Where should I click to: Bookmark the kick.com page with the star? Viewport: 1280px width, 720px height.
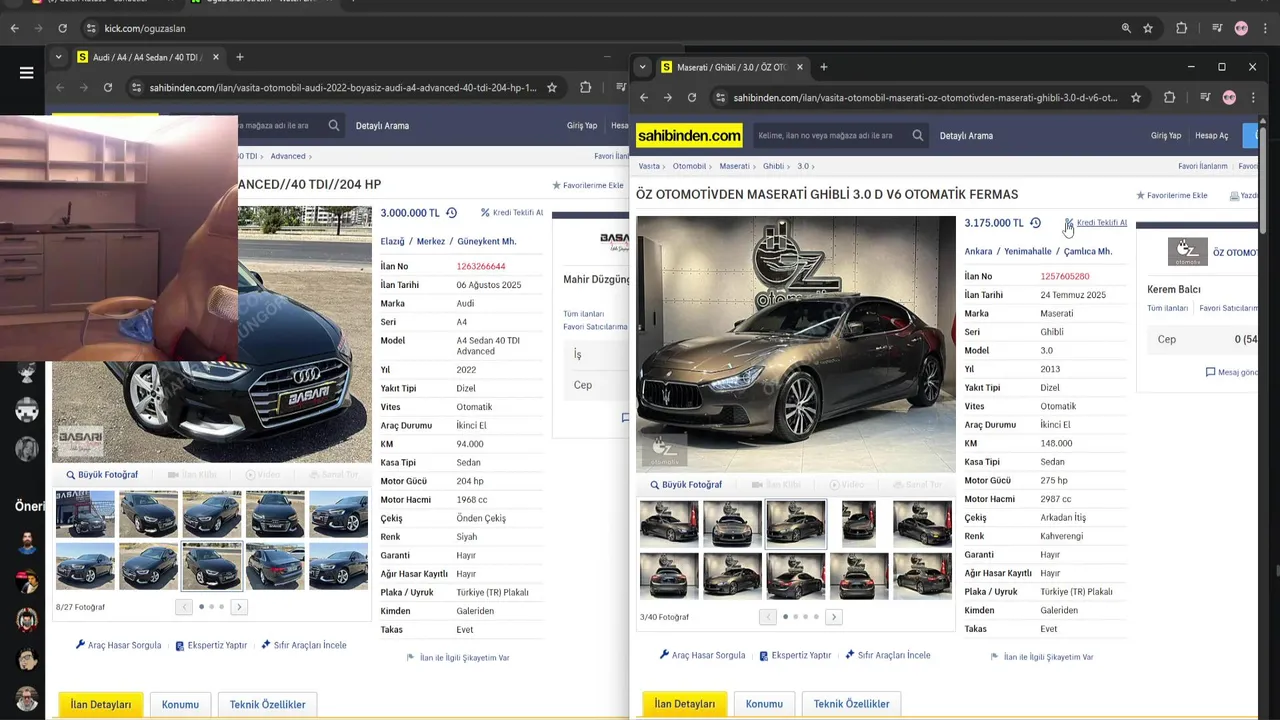tap(1148, 28)
